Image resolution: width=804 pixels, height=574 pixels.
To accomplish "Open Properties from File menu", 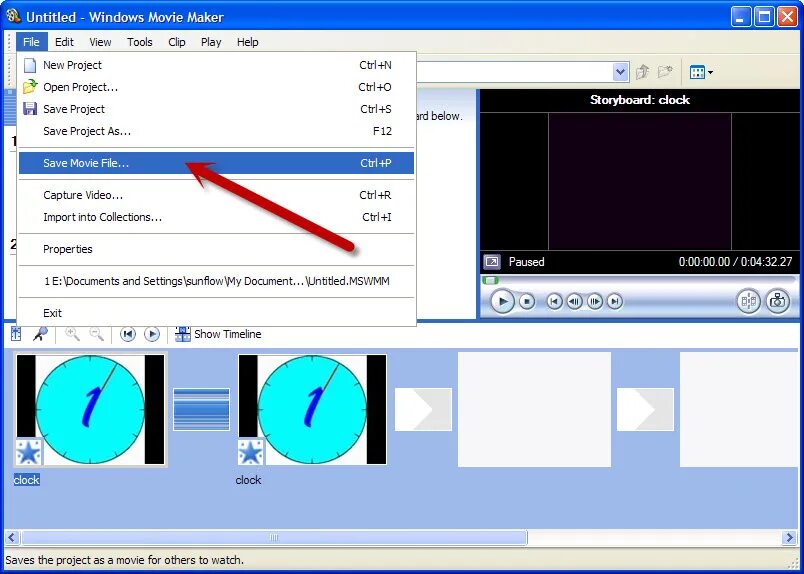I will tap(216, 249).
